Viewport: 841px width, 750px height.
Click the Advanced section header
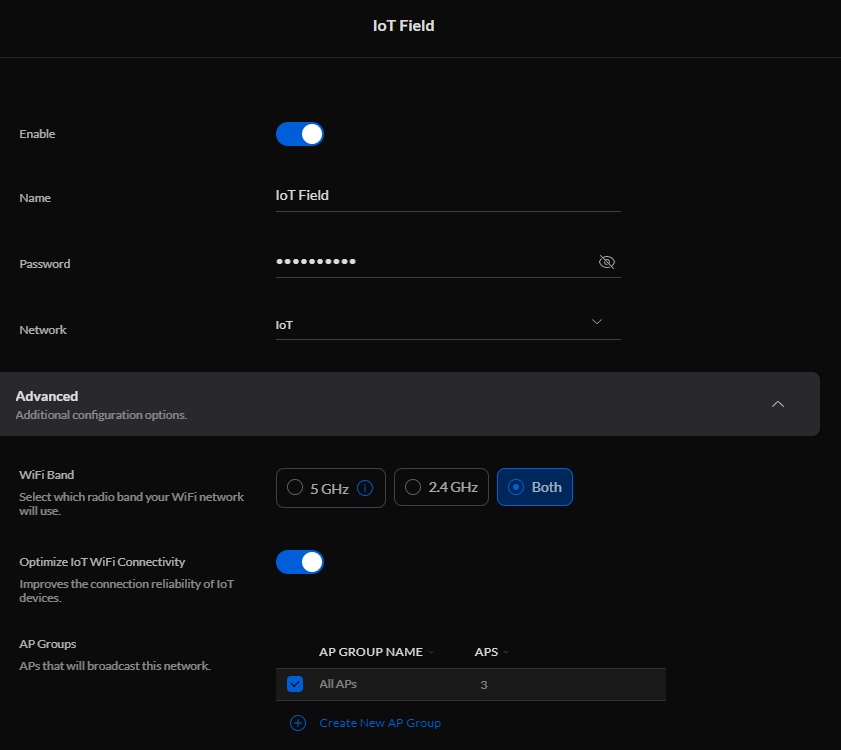coord(410,404)
